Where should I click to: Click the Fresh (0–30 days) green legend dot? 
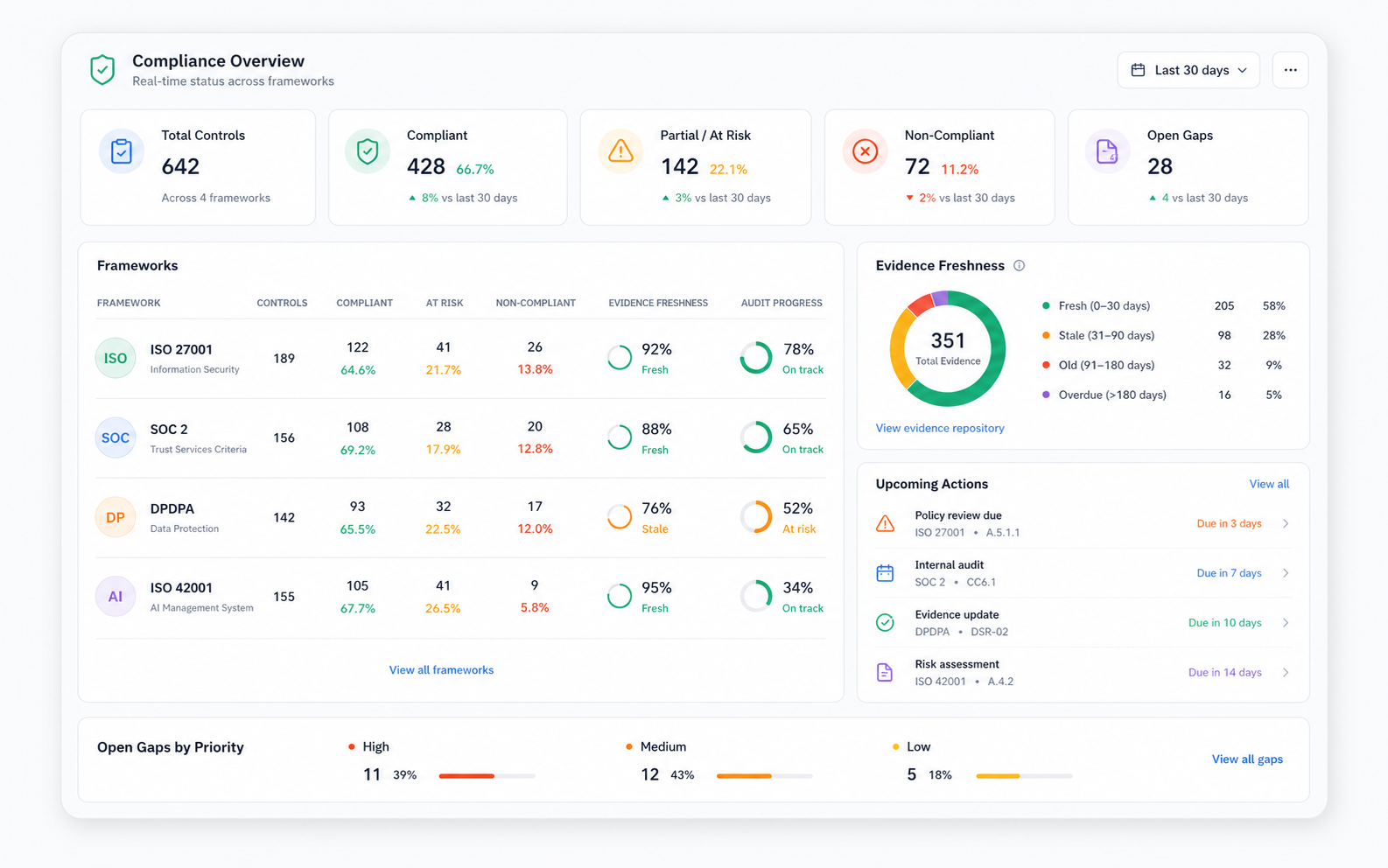(1046, 305)
